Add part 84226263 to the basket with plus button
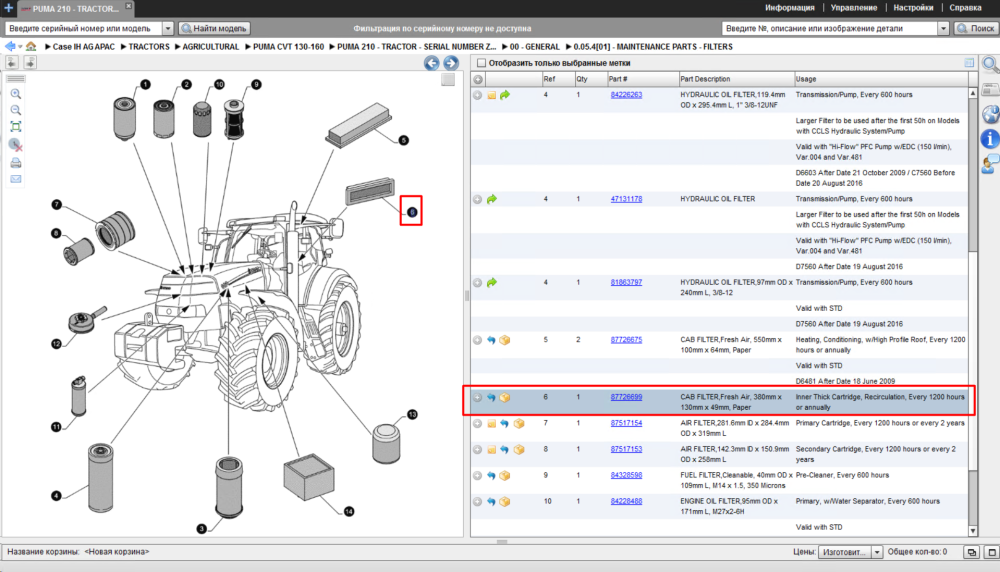 coord(478,95)
